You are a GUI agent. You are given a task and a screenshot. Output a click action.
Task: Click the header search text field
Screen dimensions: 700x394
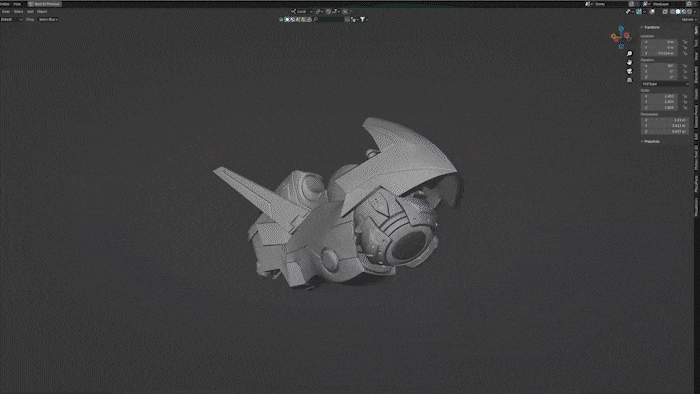pyautogui.click(x=331, y=19)
